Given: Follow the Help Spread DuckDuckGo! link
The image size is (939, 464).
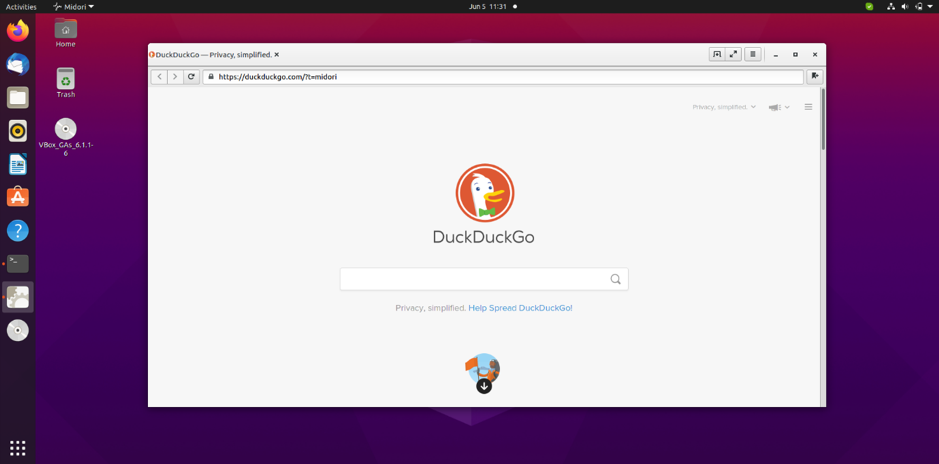Looking at the screenshot, I should (520, 308).
